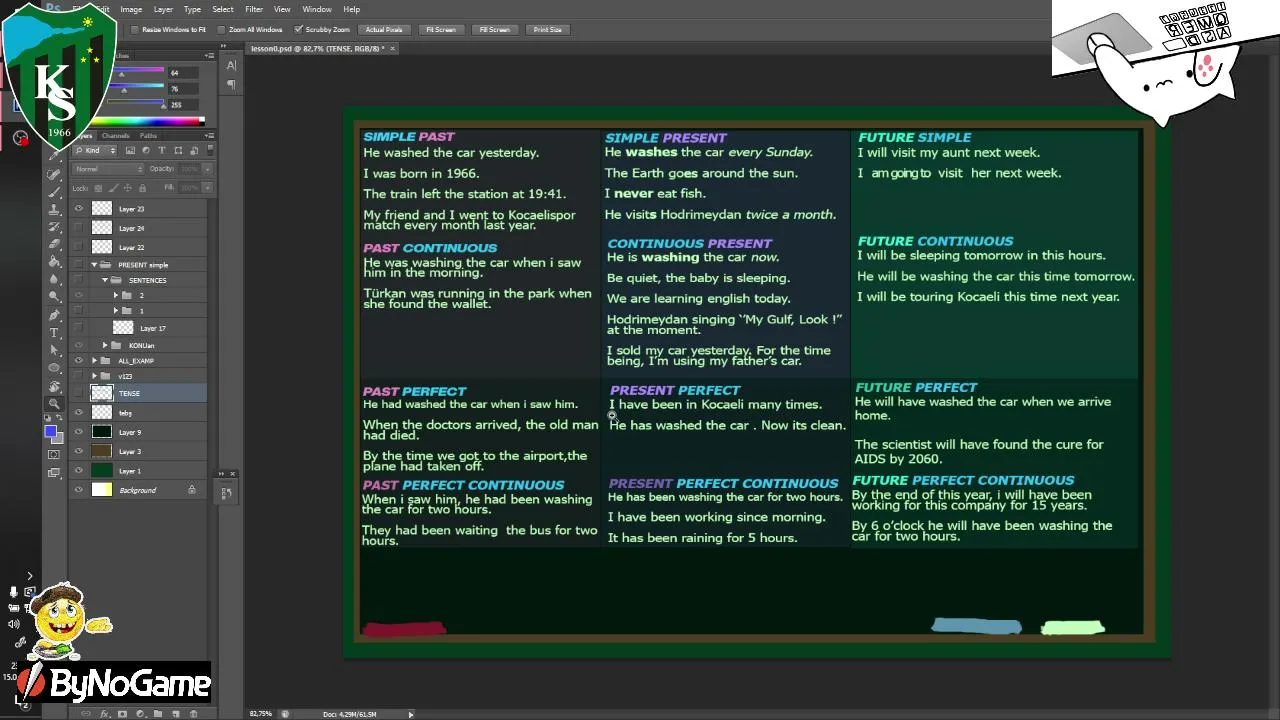
Task: Open the Filter menu
Action: [x=254, y=9]
